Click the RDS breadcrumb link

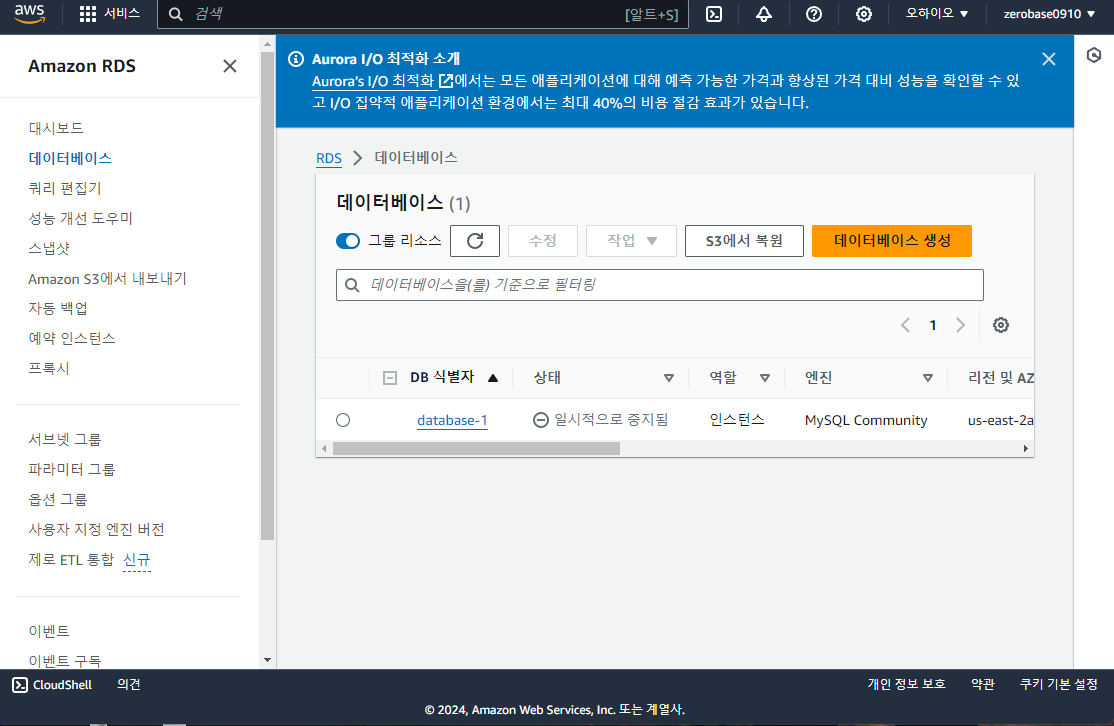(x=329, y=158)
